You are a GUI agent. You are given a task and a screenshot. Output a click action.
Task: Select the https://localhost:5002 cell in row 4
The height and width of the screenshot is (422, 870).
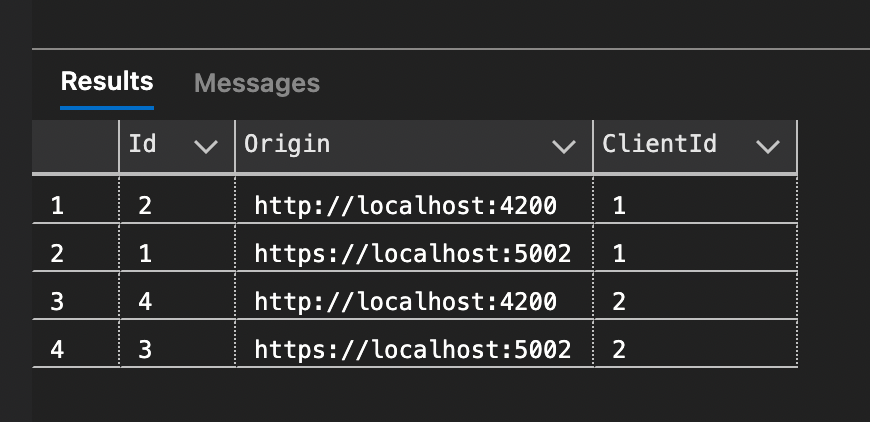[x=412, y=349]
